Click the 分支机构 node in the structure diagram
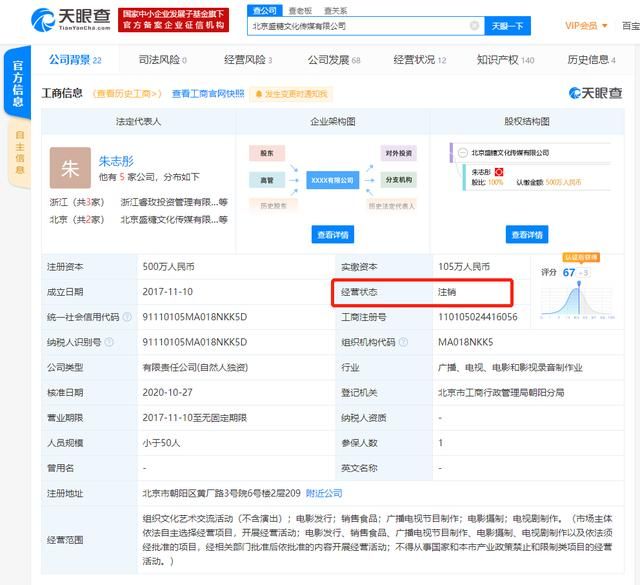Screen dimensions: 640x585 (x=399, y=180)
